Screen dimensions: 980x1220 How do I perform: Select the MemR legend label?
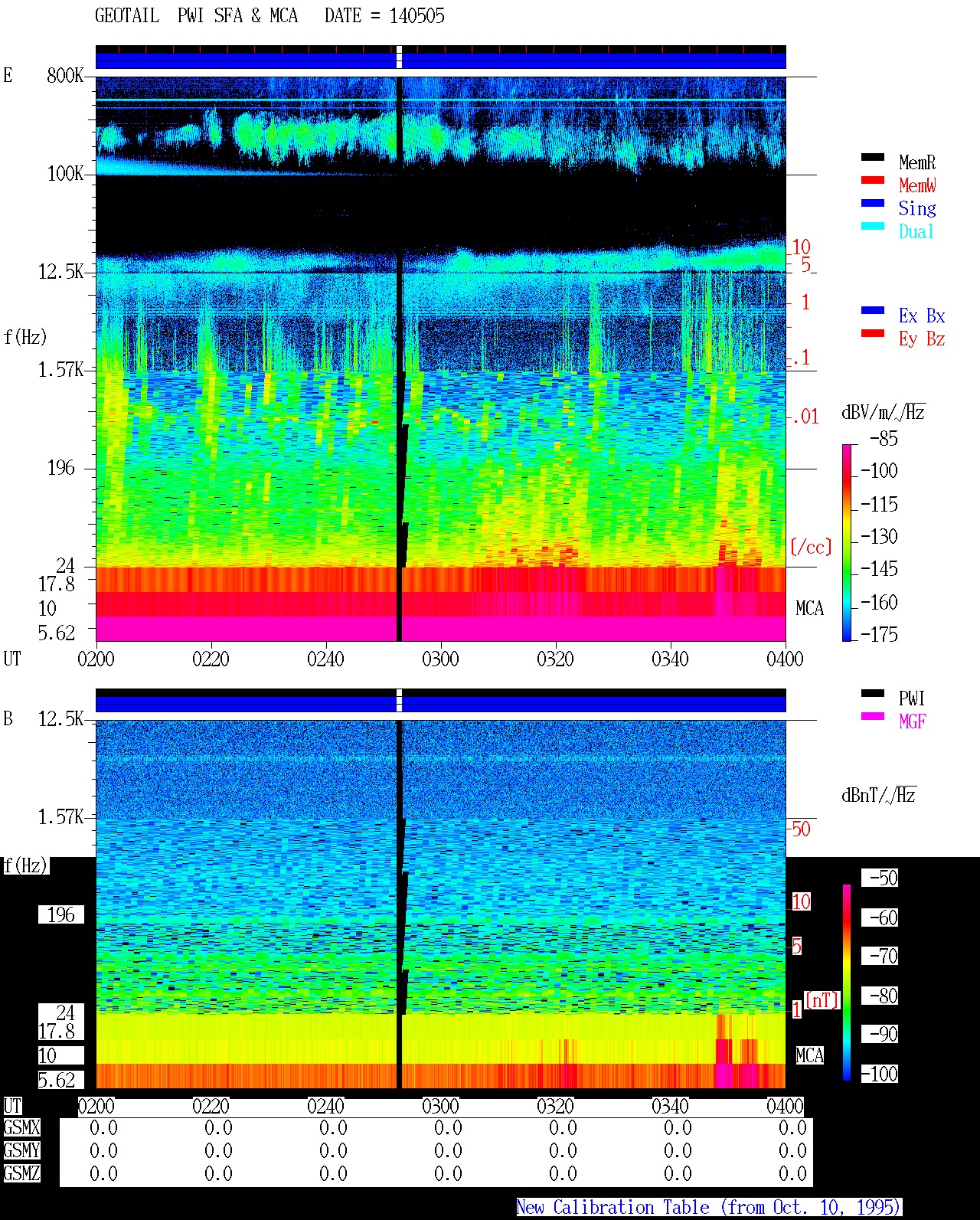coord(917,162)
